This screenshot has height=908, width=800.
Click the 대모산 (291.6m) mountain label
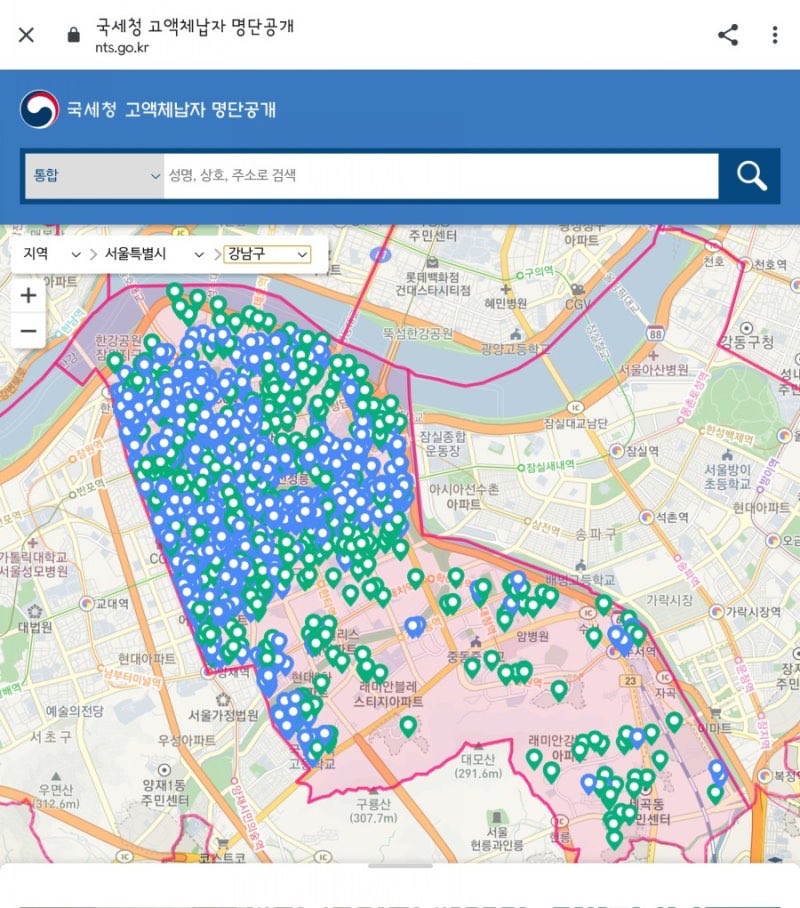(x=478, y=765)
